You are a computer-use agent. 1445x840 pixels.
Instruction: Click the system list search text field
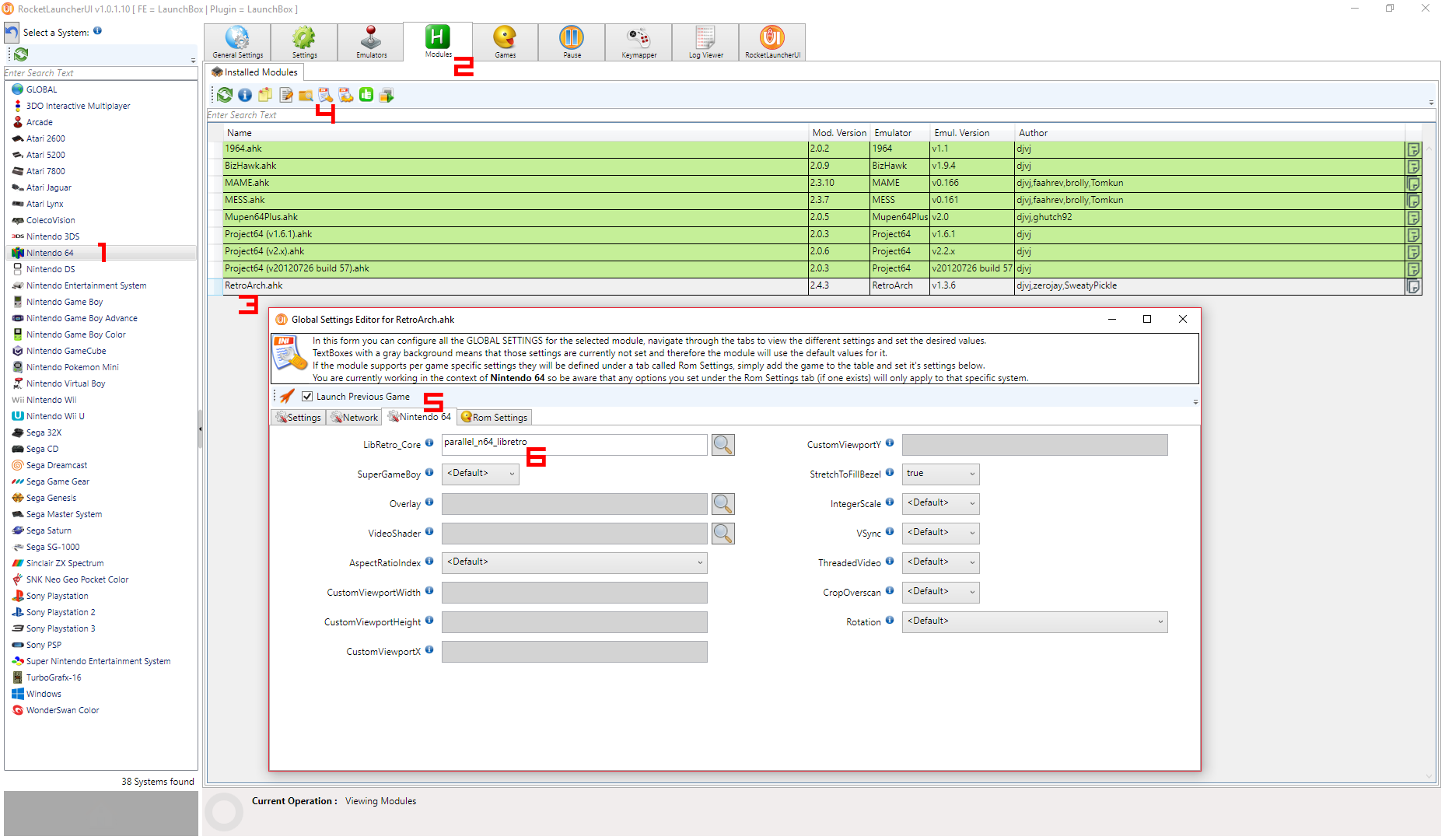100,73
